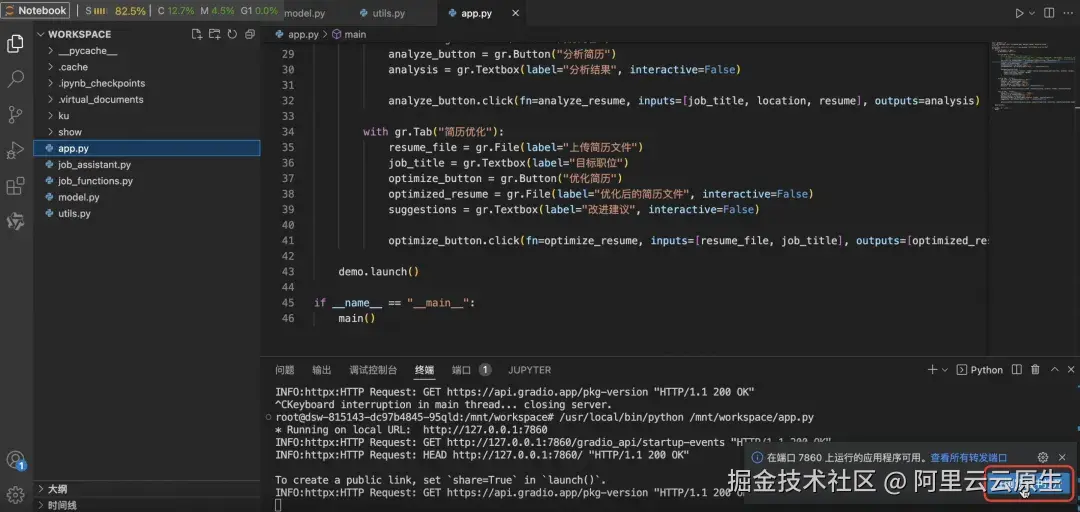Click app.py in the breadcrumb path
Viewport: 1080px width, 512px height.
tap(301, 34)
